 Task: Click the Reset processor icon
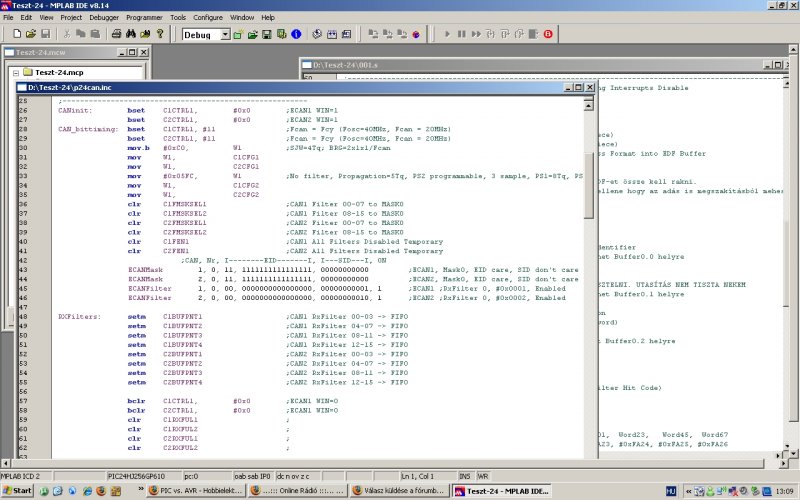click(533, 34)
